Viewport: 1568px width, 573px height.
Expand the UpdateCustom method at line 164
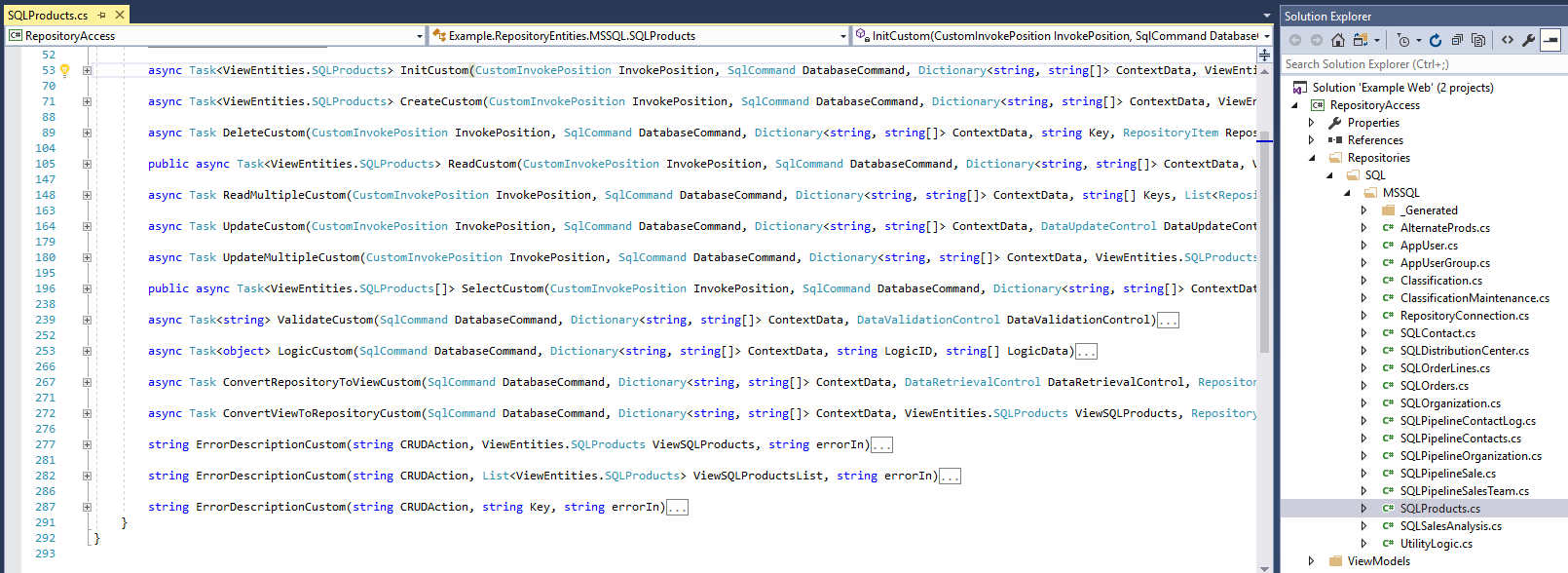click(x=87, y=226)
